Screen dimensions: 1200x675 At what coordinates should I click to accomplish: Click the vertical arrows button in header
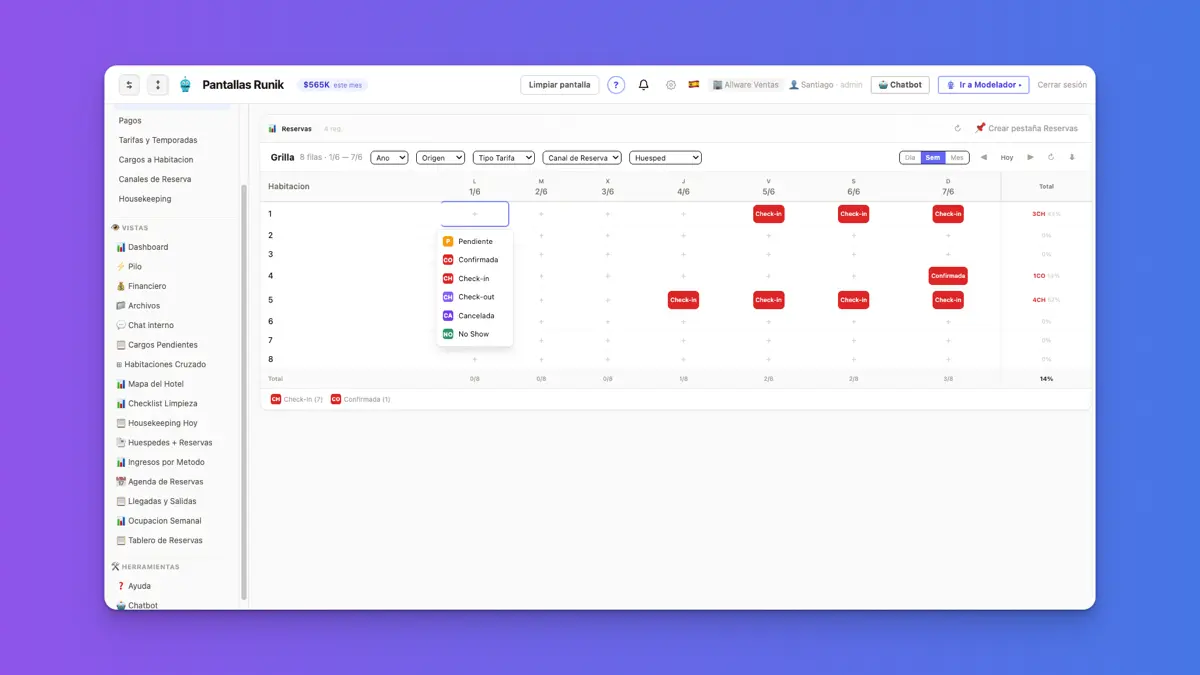158,85
